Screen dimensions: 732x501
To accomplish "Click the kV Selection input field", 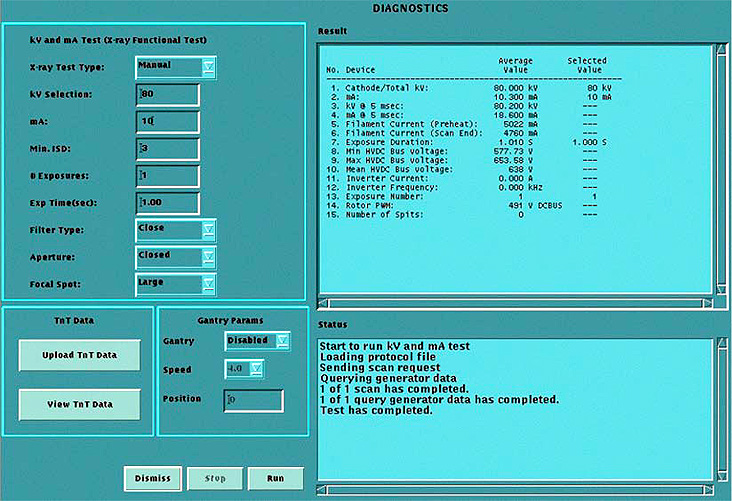I will [x=168, y=95].
